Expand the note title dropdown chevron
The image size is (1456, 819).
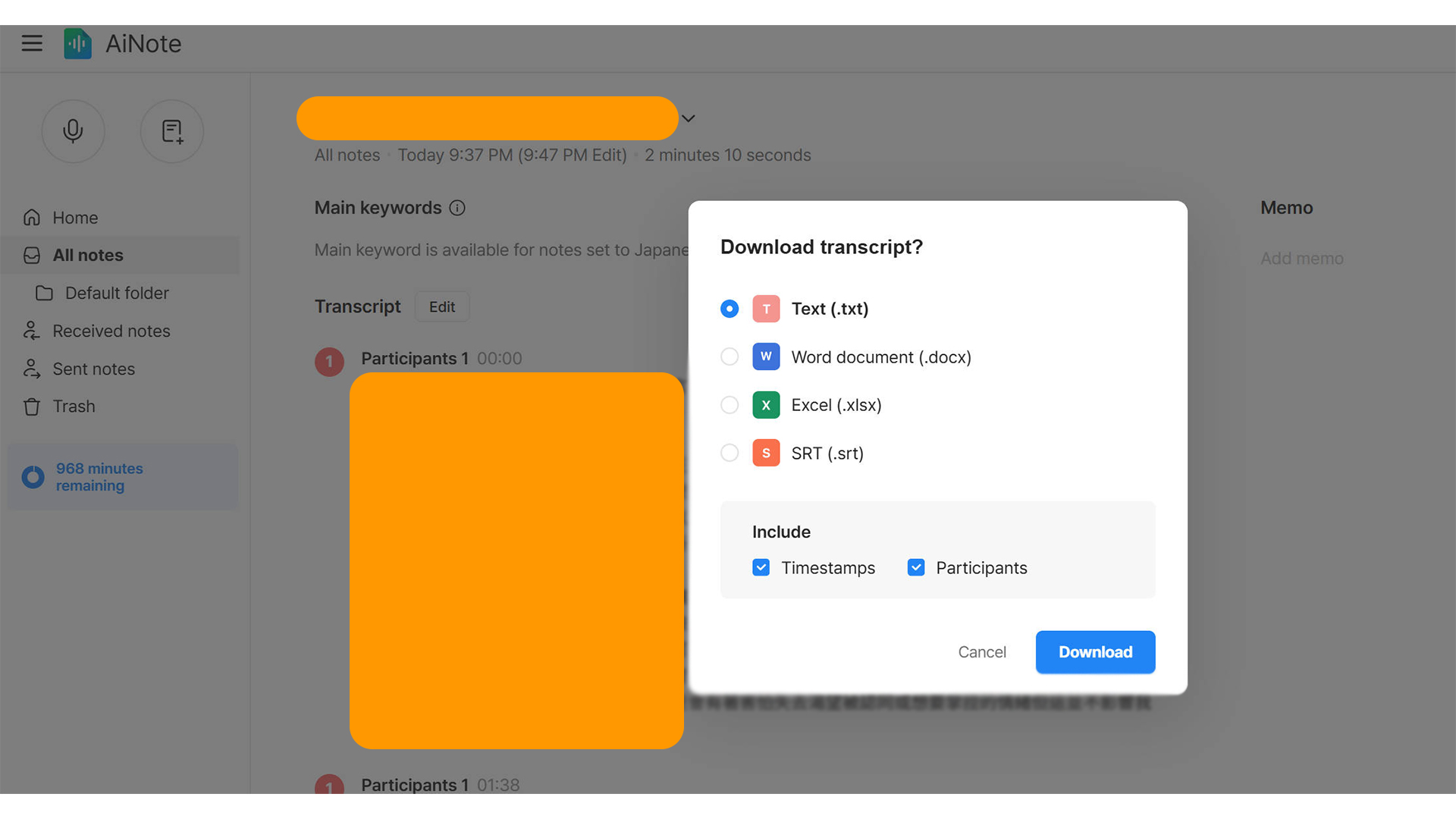(x=689, y=118)
